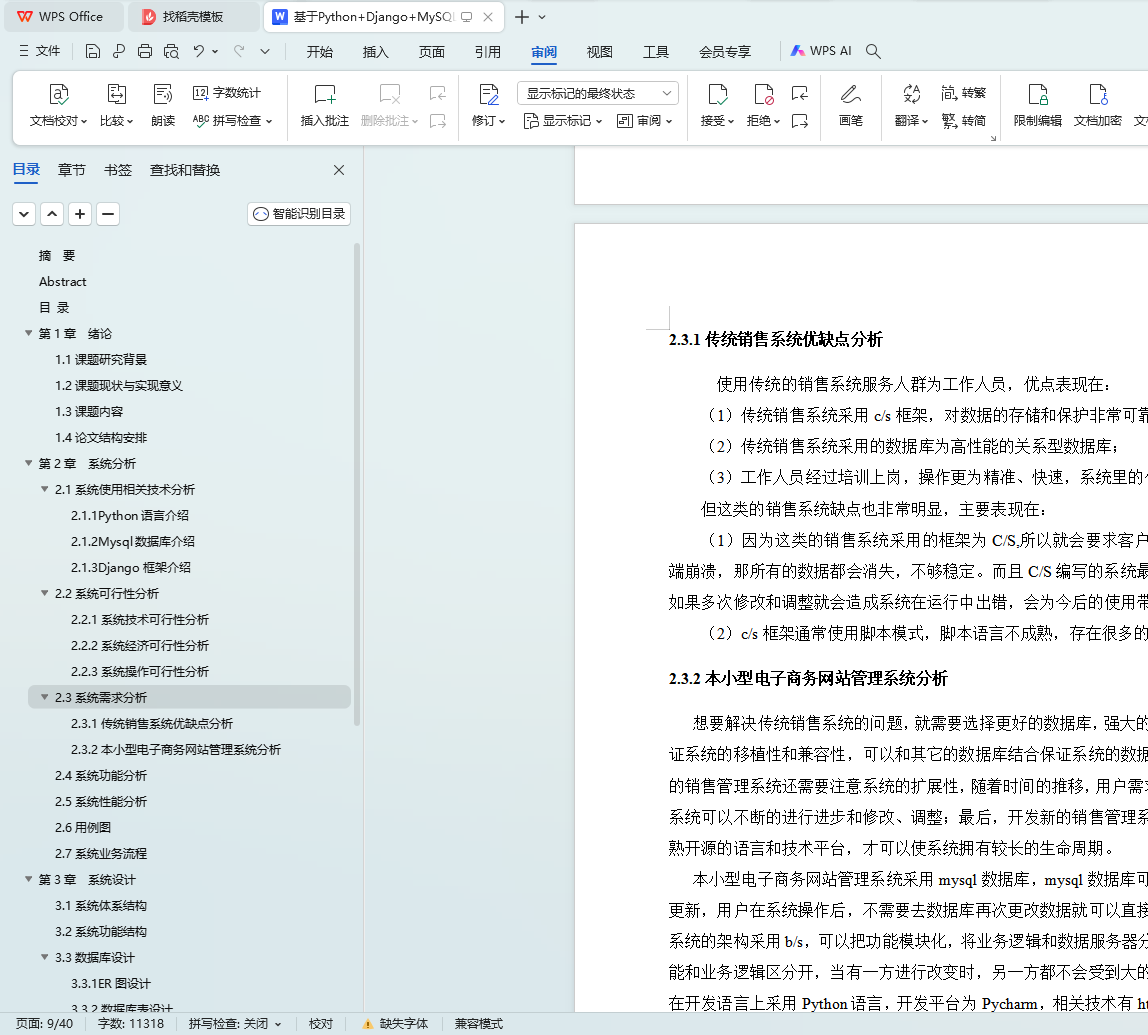Open the 找稻壳模板 tab
The image size is (1148, 1035).
(193, 17)
